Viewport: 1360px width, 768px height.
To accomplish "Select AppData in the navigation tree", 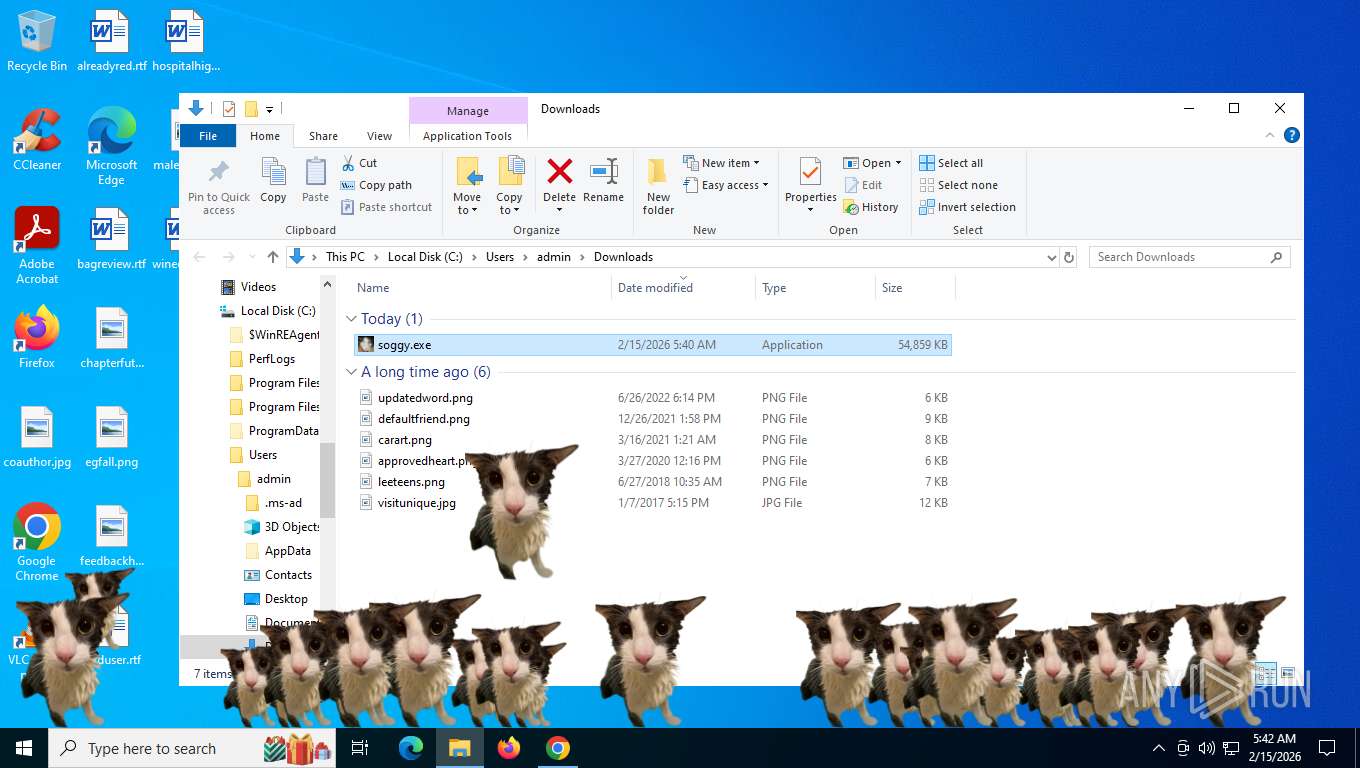I will (x=287, y=551).
